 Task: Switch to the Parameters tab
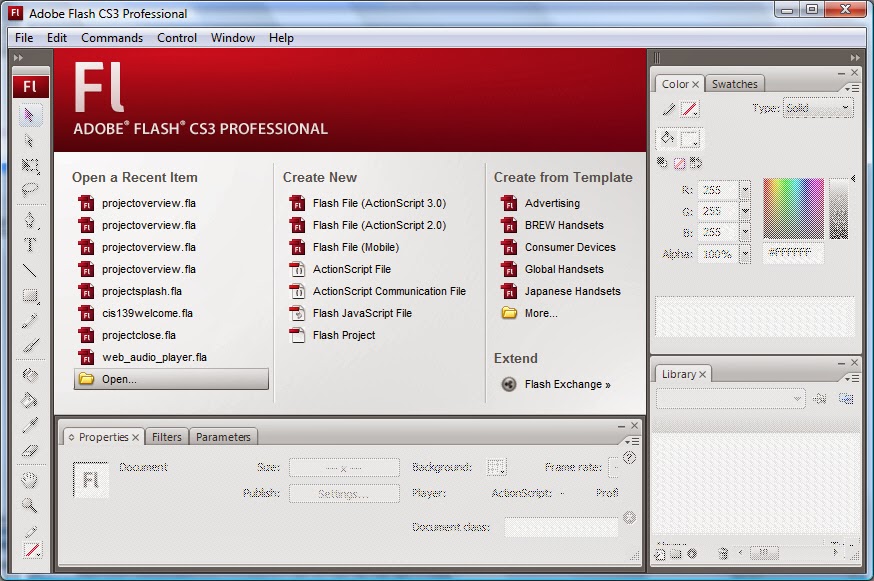[223, 437]
